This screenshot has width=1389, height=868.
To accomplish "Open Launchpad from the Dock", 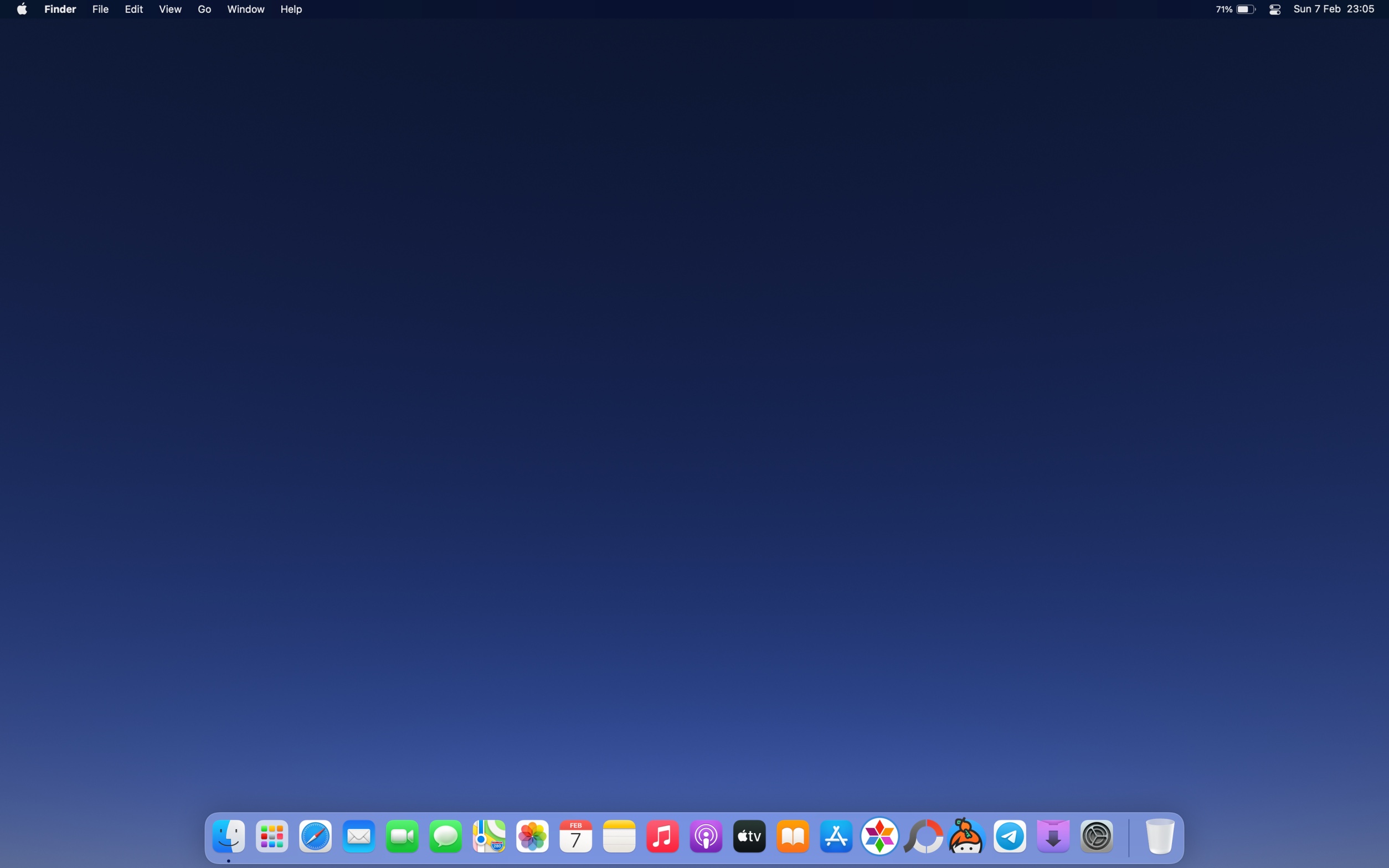I will [x=271, y=836].
